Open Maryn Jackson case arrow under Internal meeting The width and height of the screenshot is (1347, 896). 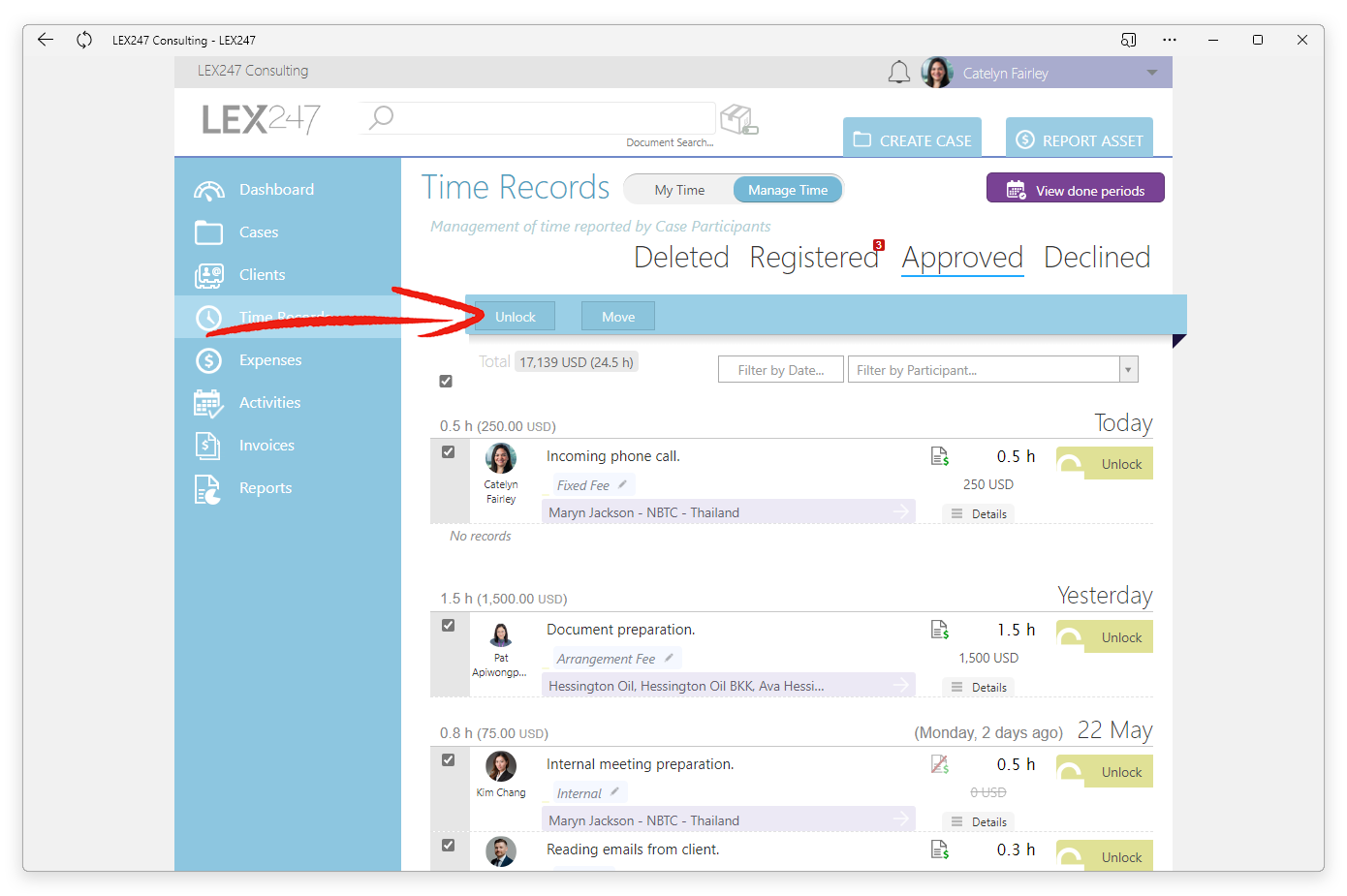click(901, 819)
